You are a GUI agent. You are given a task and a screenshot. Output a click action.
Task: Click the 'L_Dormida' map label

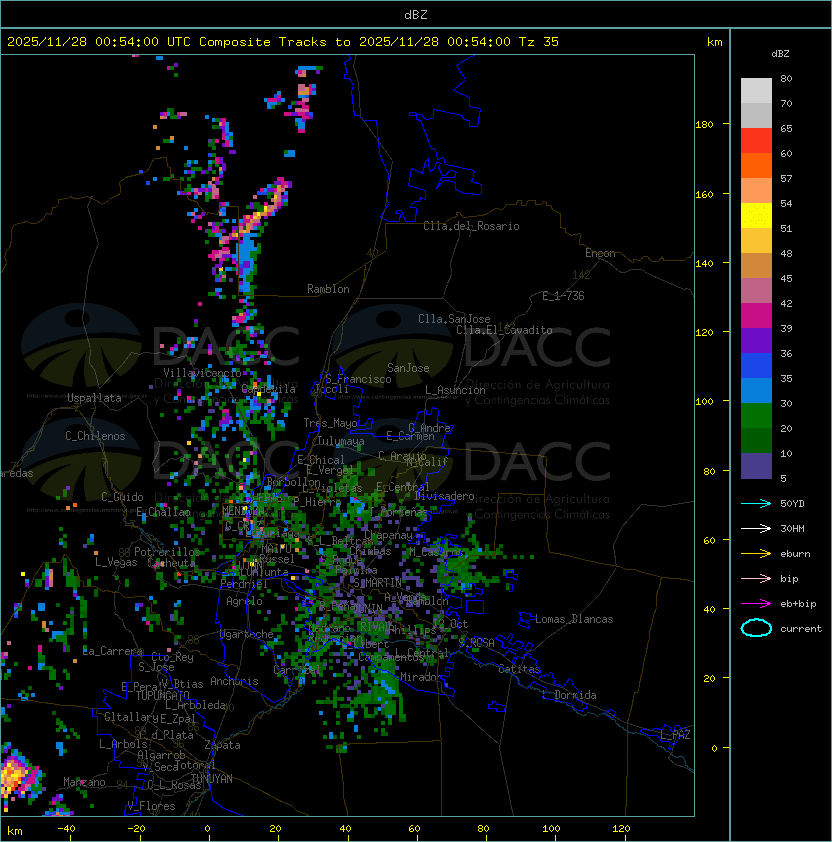pyautogui.click(x=569, y=695)
